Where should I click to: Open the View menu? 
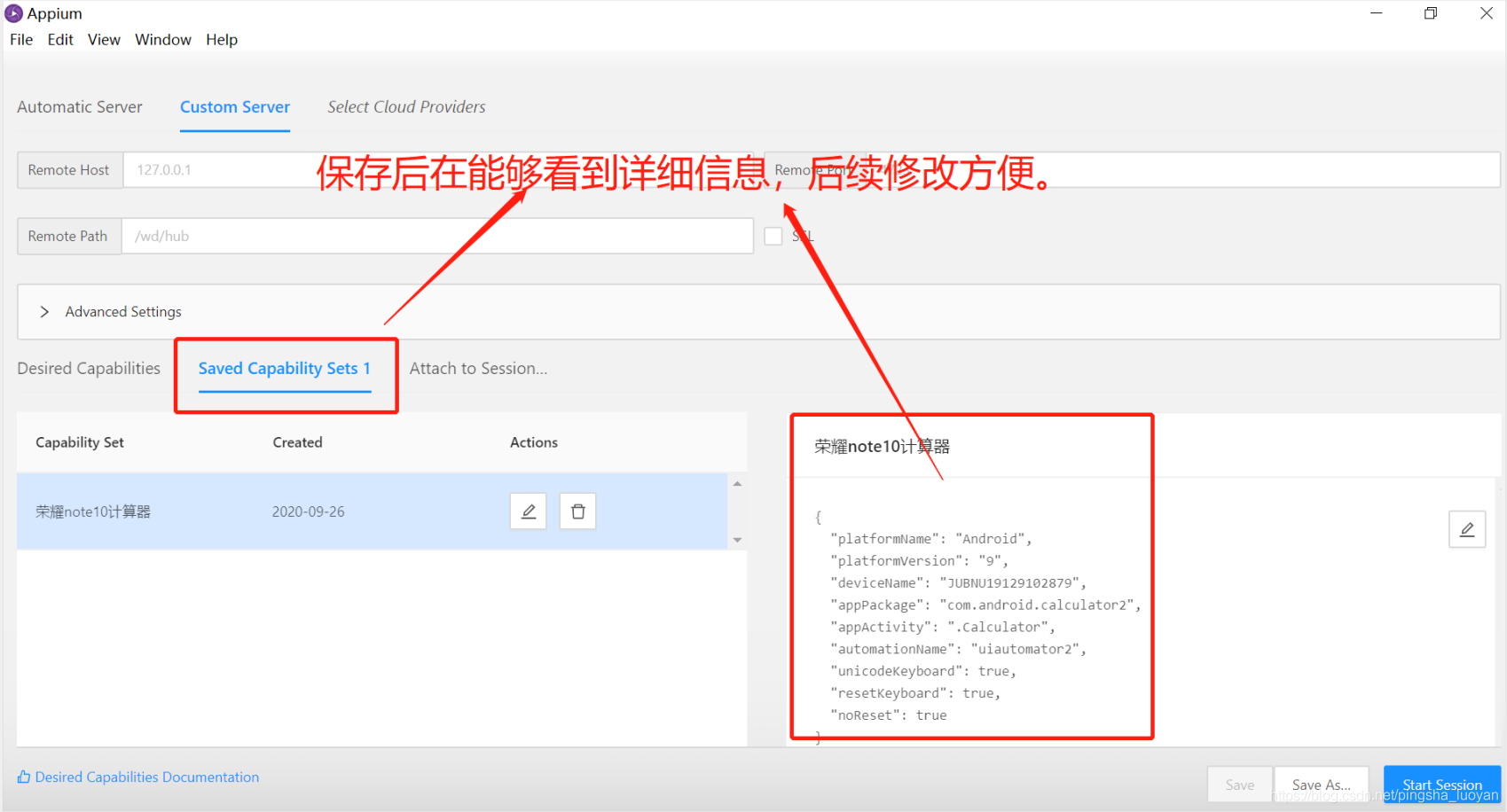click(104, 40)
